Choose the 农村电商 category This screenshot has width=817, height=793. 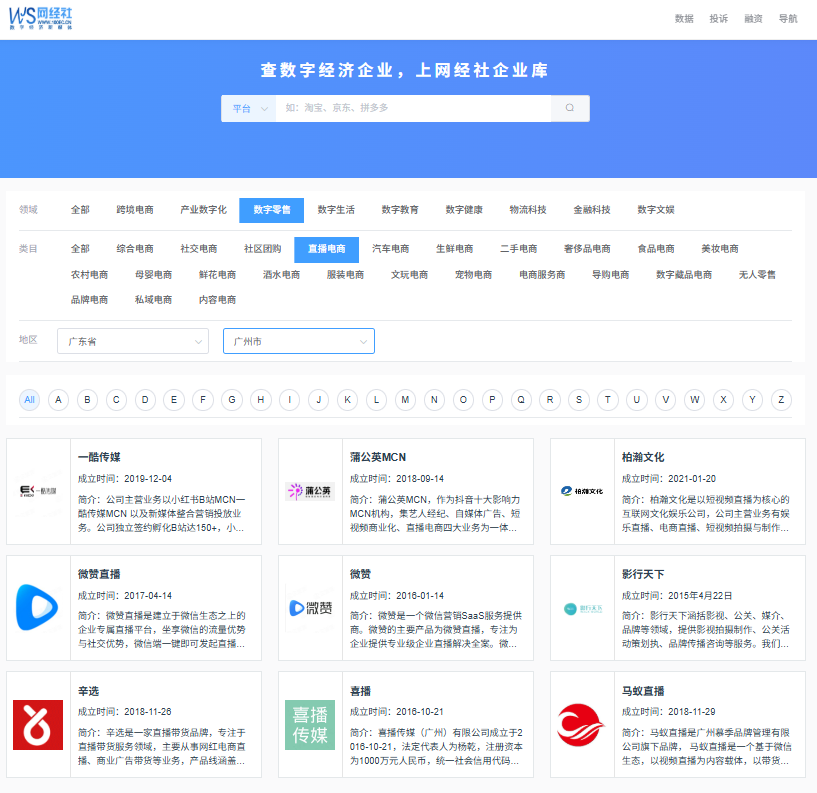pyautogui.click(x=90, y=275)
